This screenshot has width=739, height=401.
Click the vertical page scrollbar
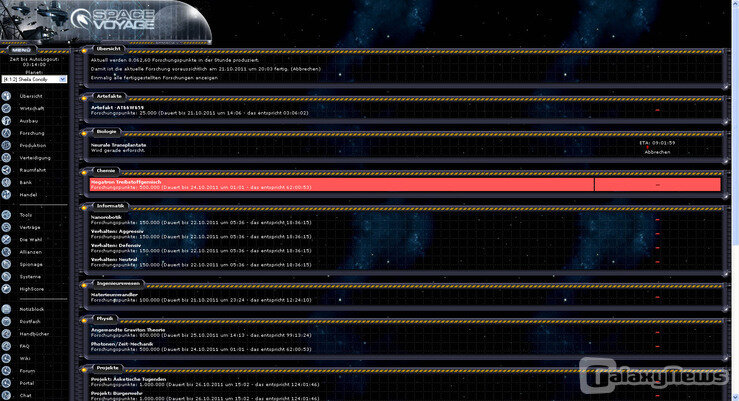pyautogui.click(x=735, y=200)
